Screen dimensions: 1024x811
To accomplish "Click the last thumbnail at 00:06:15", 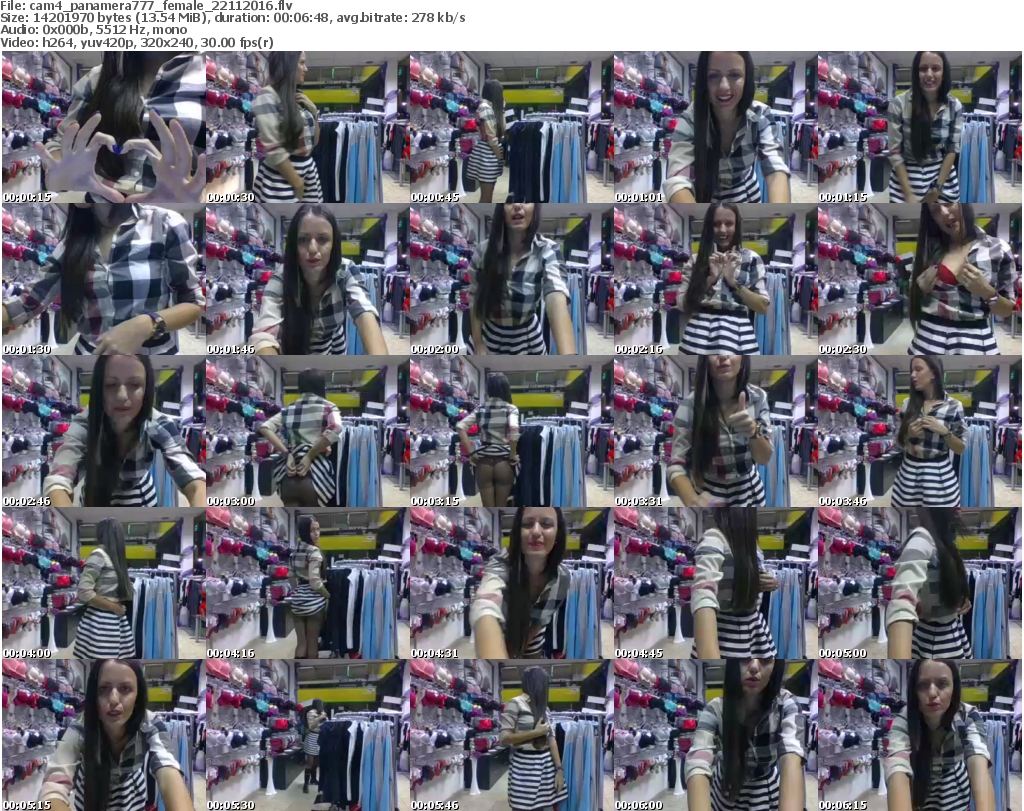I will [919, 735].
